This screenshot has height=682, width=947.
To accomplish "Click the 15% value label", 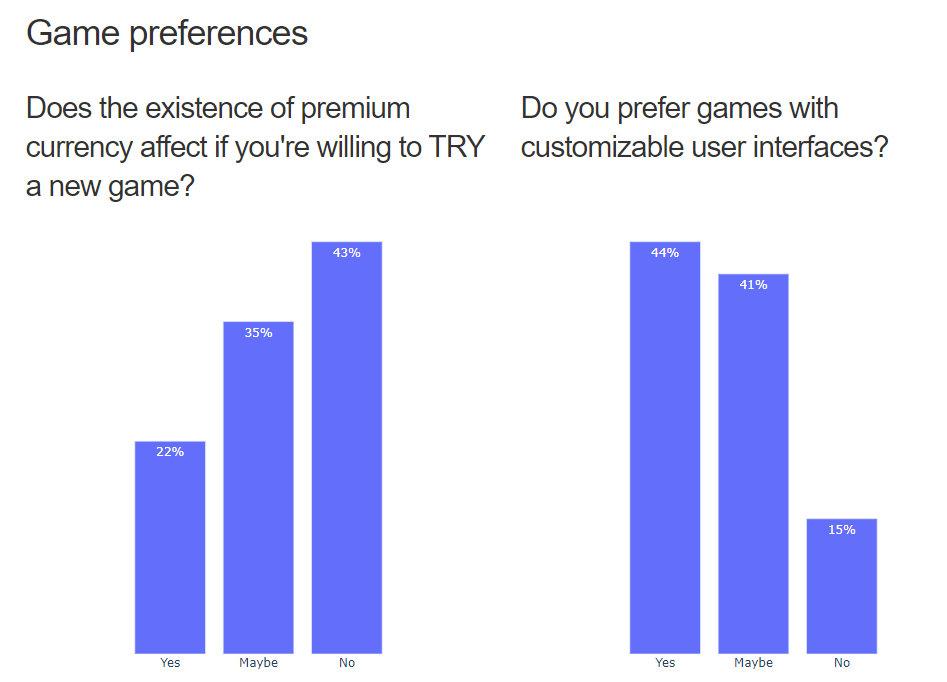I will [842, 530].
